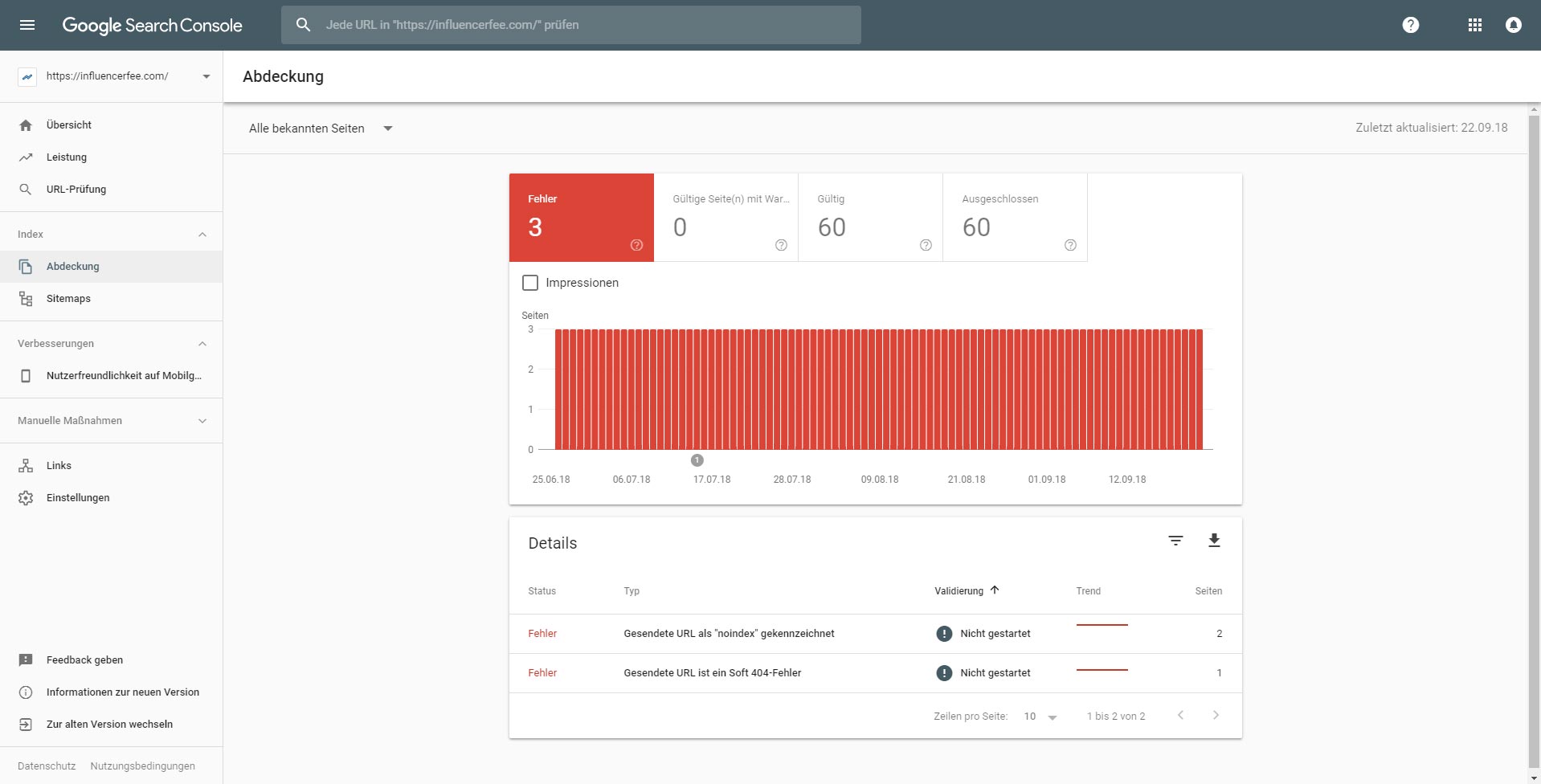The width and height of the screenshot is (1541, 784).
Task: Toggle the Ausgeschlossen status card
Action: (x=1015, y=218)
